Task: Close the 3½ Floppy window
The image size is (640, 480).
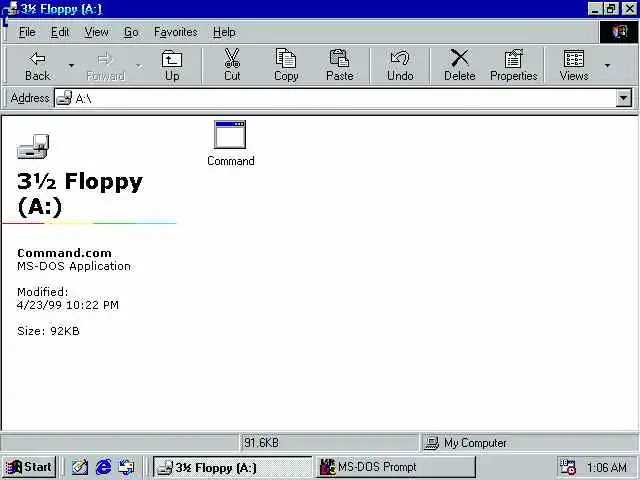Action: coord(629,9)
